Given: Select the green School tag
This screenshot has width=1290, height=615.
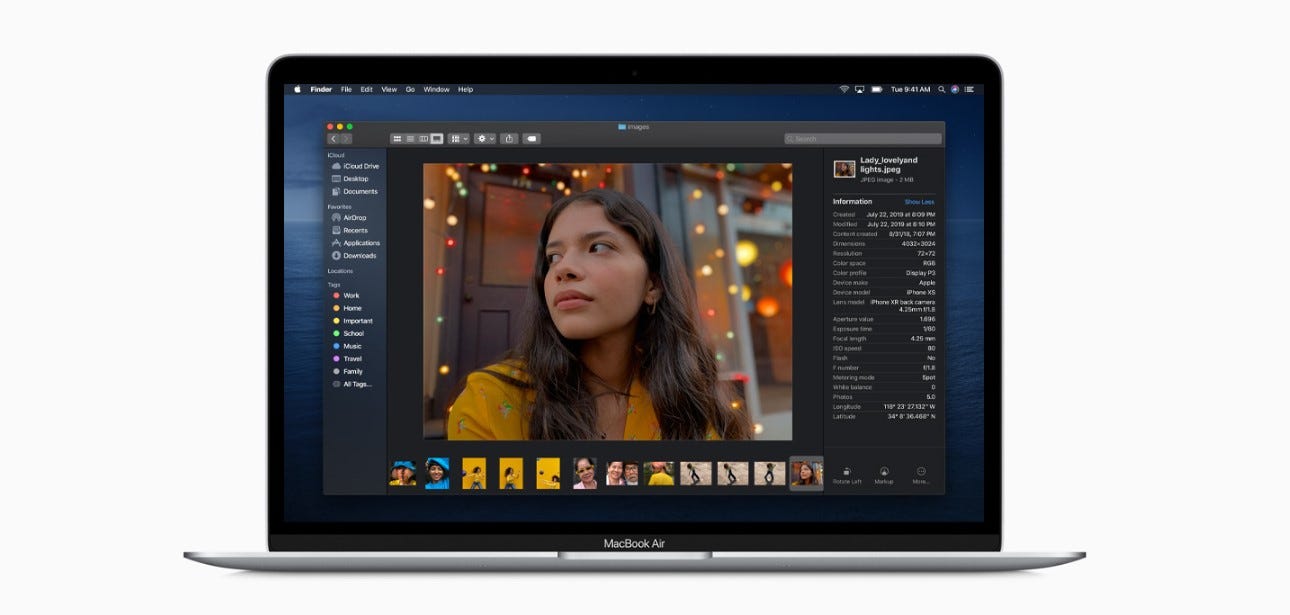Looking at the screenshot, I should pos(349,333).
